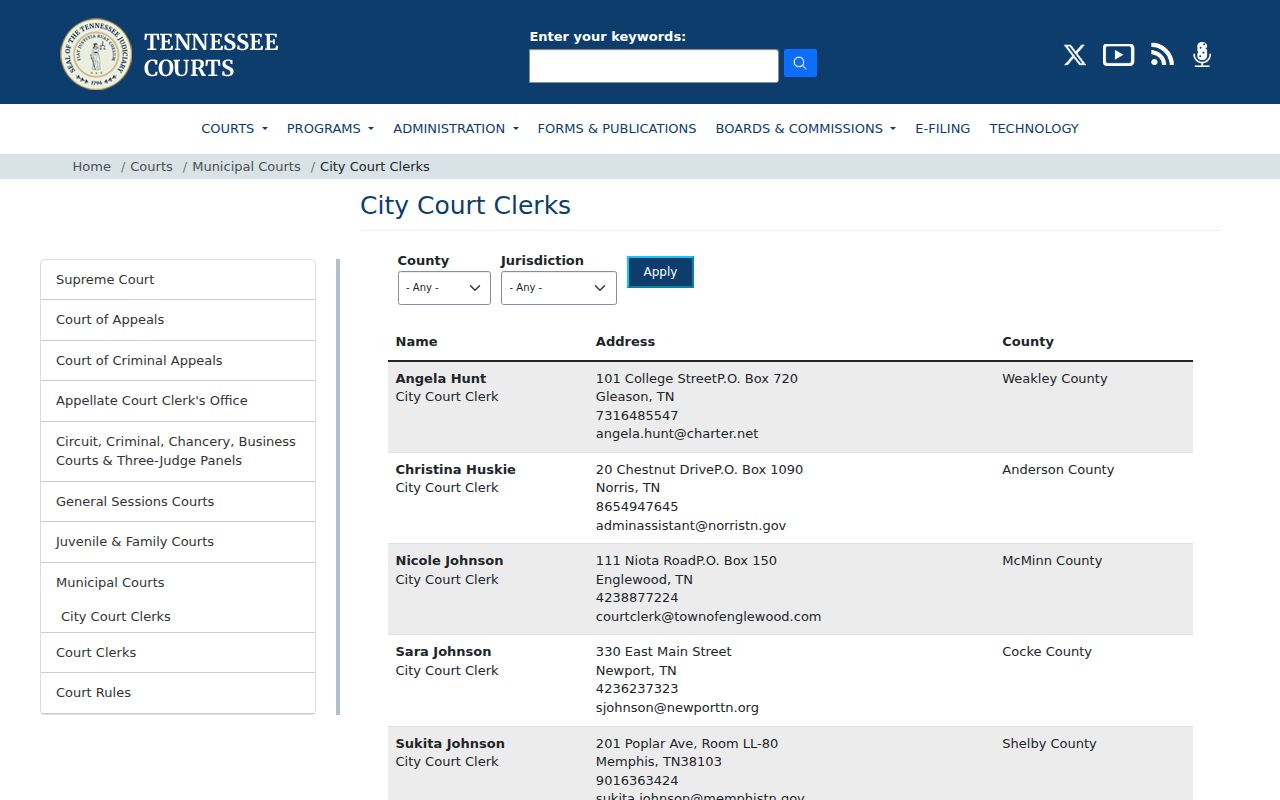Click the name Nicole Johnson
Screen dimensions: 1280x800
coord(449,561)
